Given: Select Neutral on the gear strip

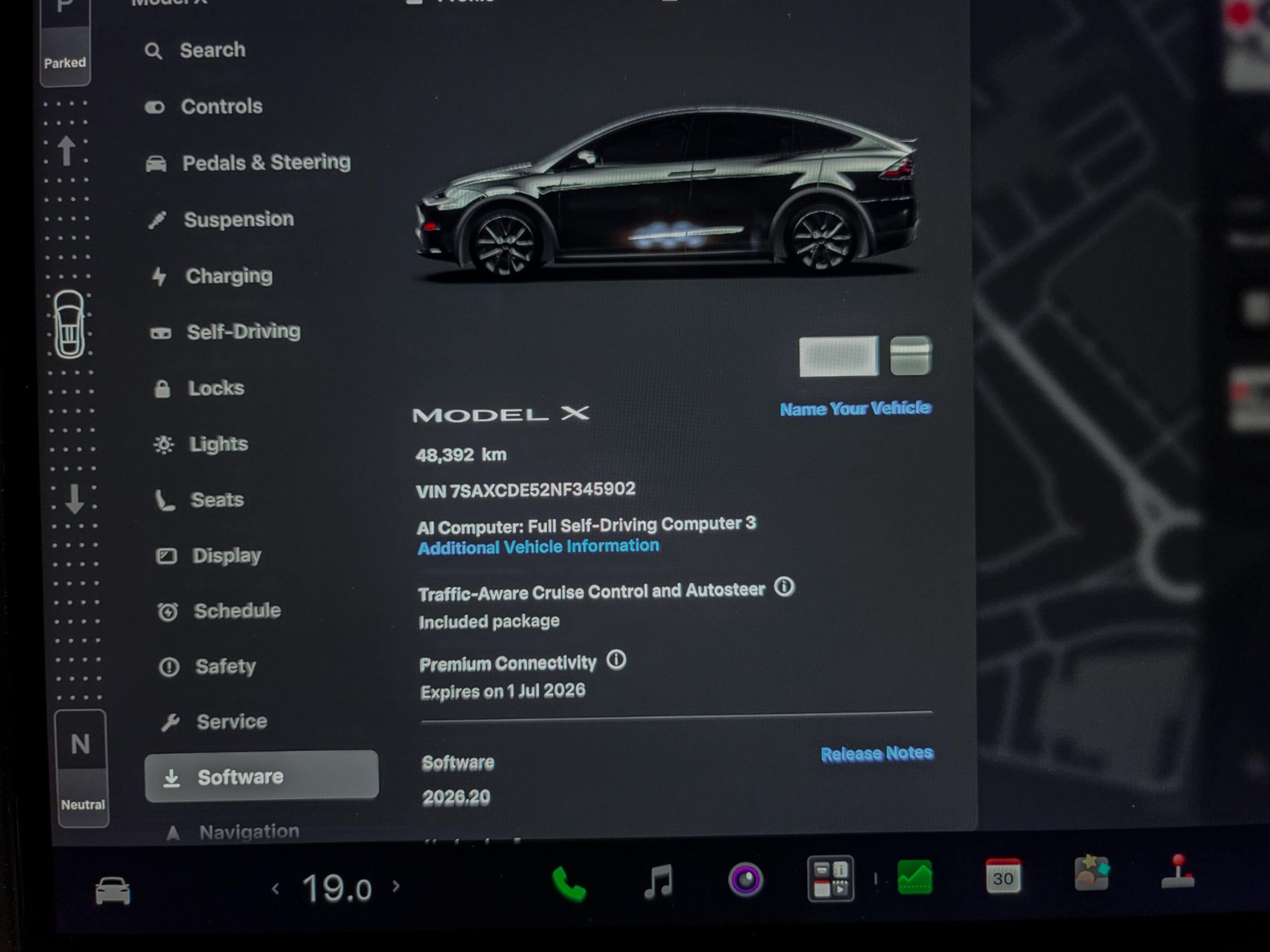Looking at the screenshot, I should coord(82,768).
